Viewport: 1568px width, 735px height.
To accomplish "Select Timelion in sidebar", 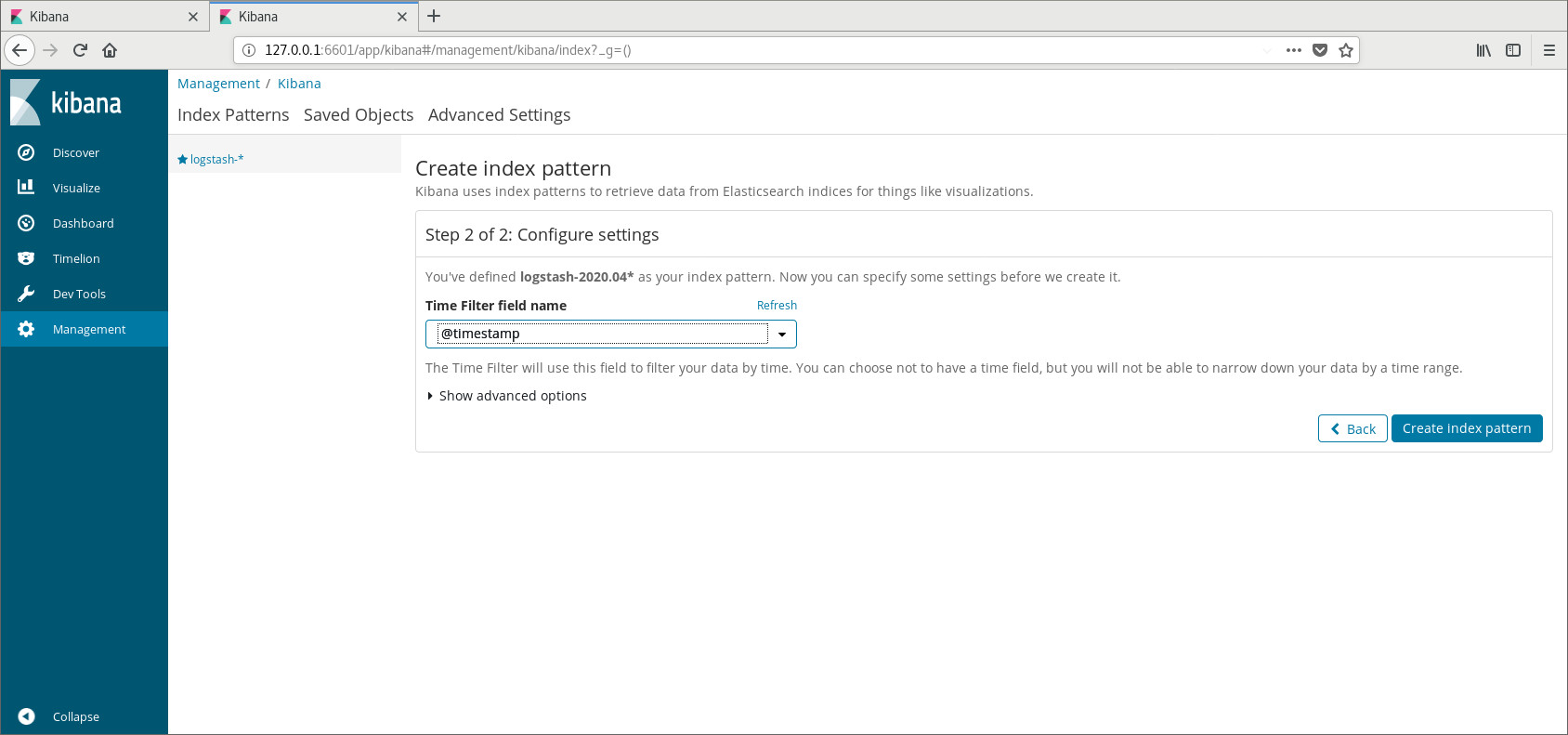I will 76,259.
